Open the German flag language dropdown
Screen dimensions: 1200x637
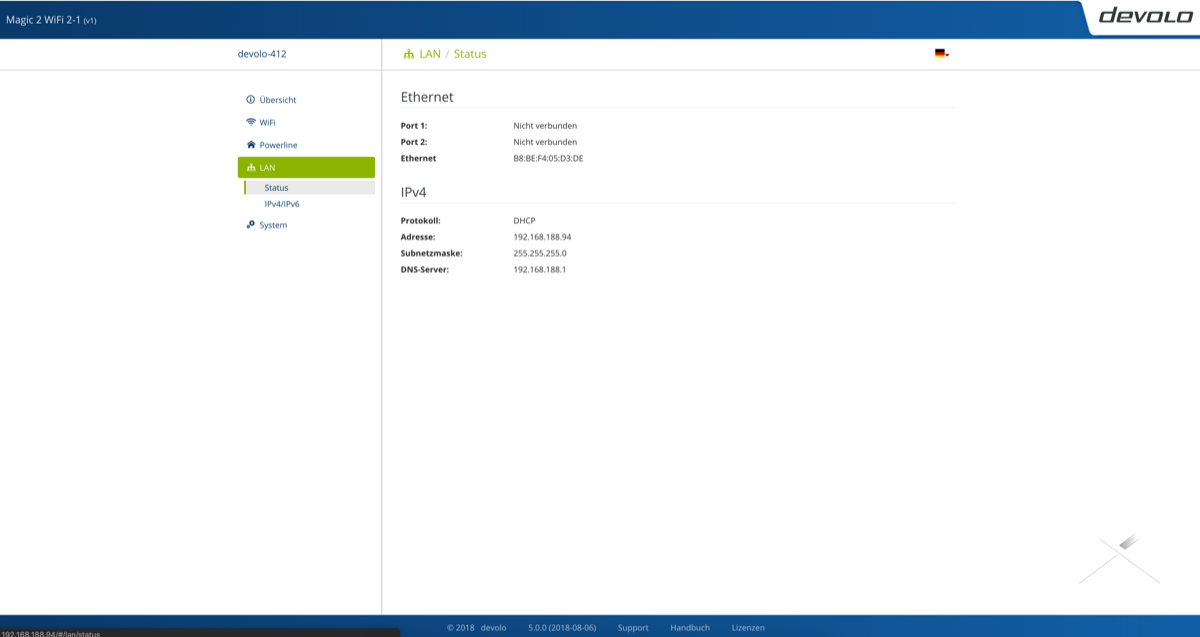click(941, 54)
